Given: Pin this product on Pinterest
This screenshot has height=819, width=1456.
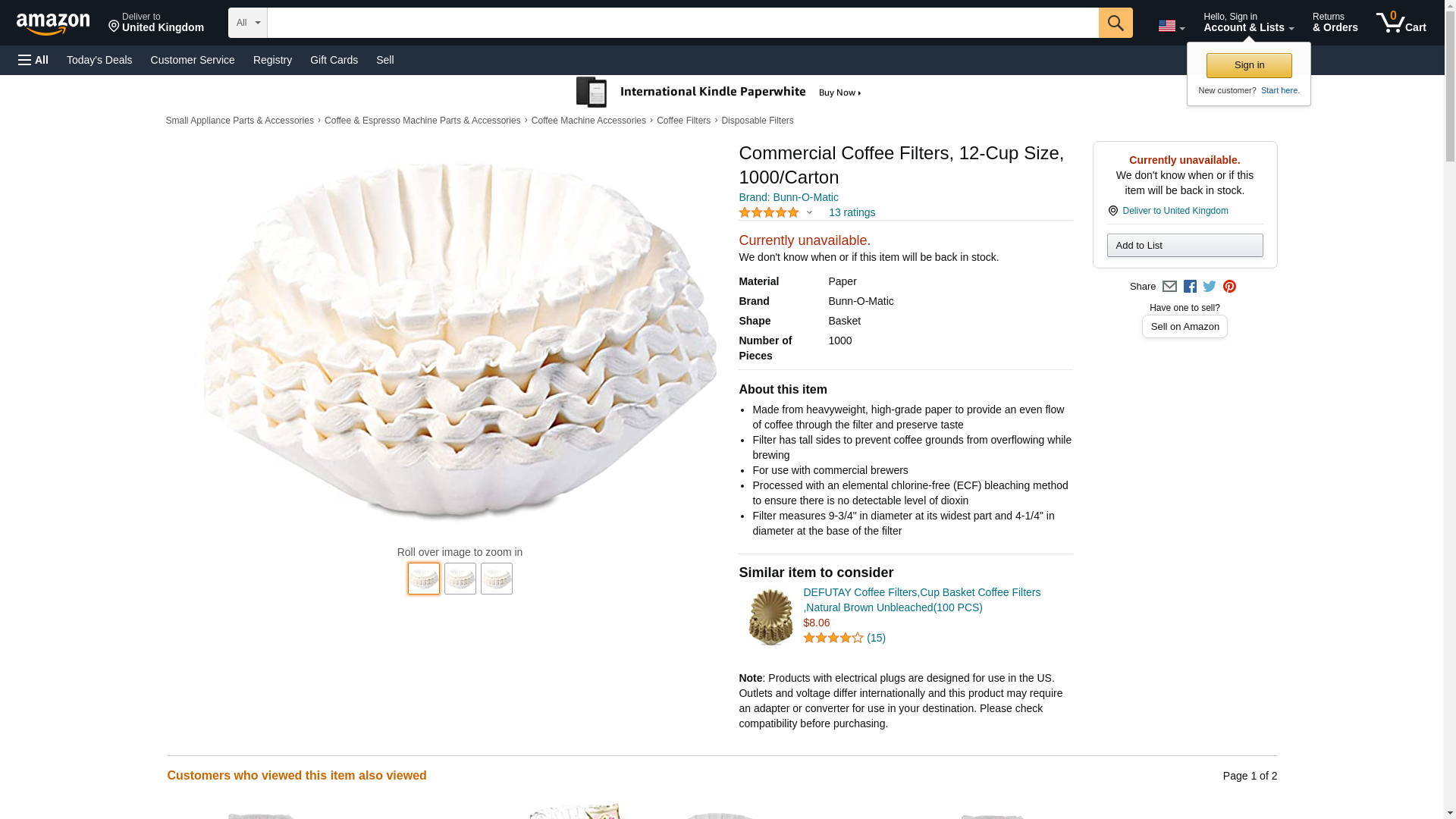Looking at the screenshot, I should click(x=1229, y=287).
